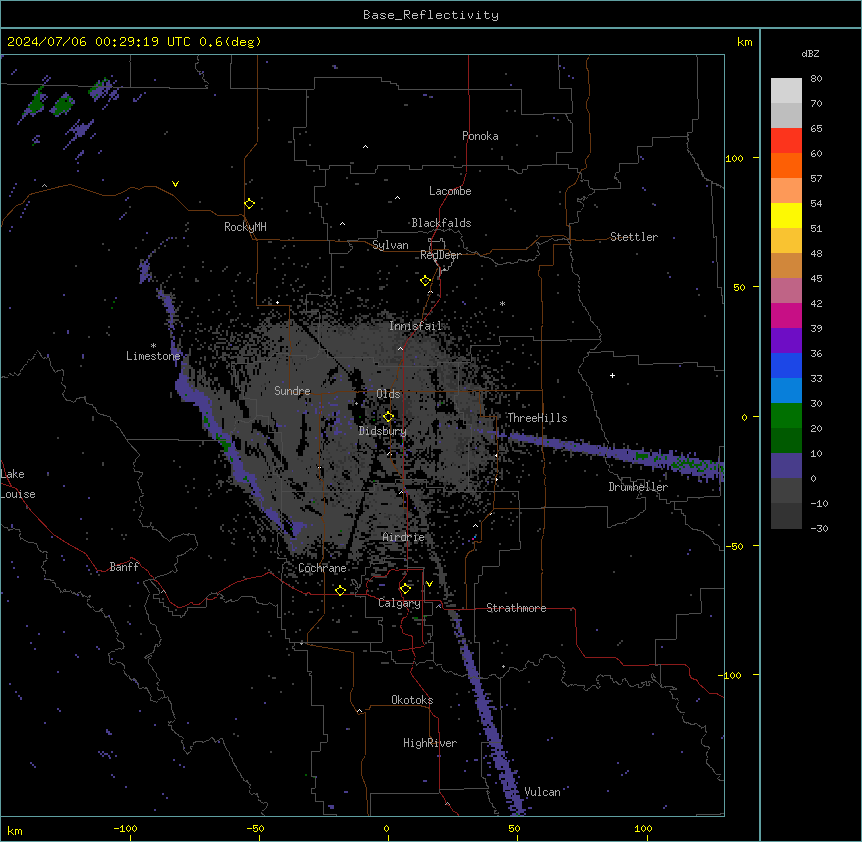Click the Limestone label
The height and width of the screenshot is (842, 862).
coord(153,356)
